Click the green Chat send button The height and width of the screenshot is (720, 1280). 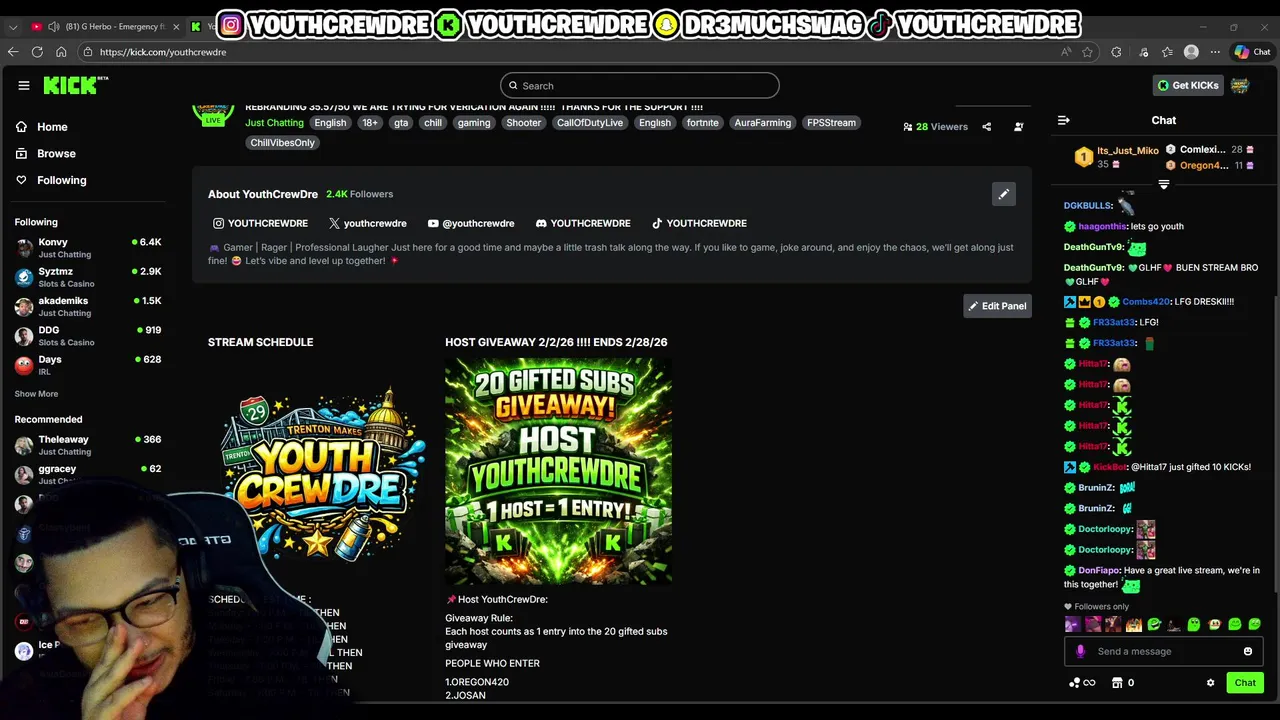[1245, 683]
